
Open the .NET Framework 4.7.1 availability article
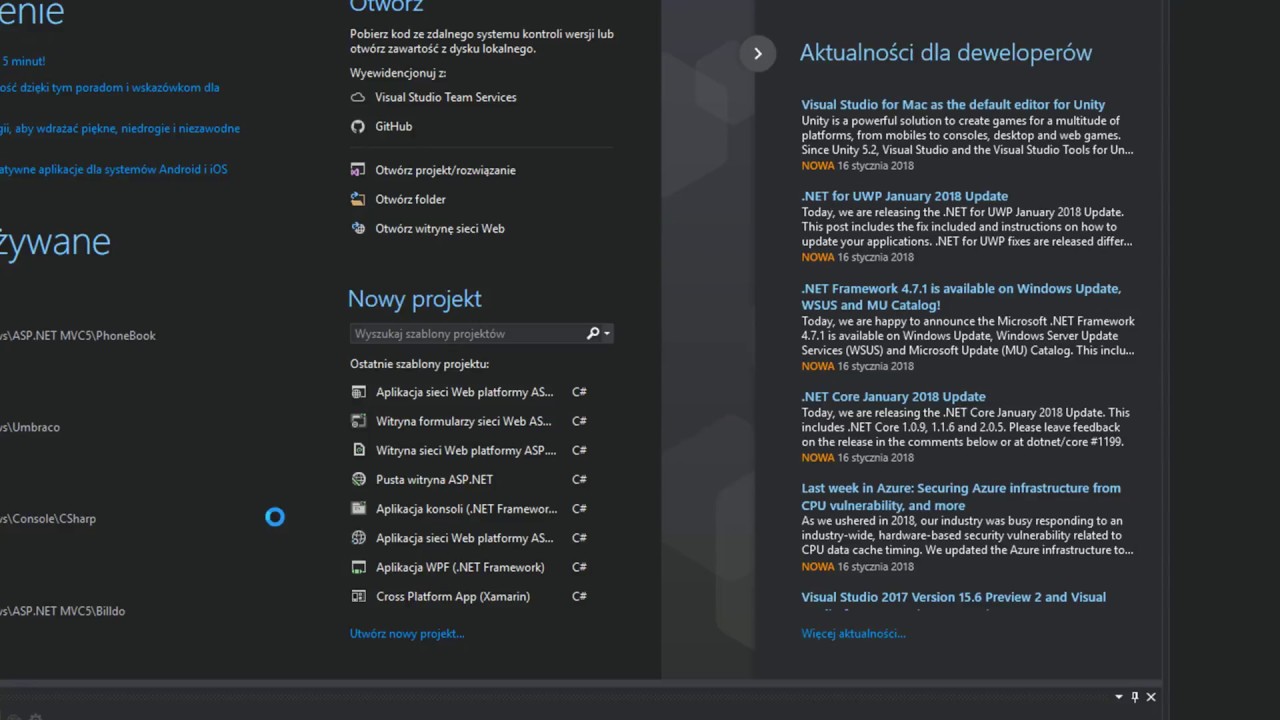(x=961, y=297)
